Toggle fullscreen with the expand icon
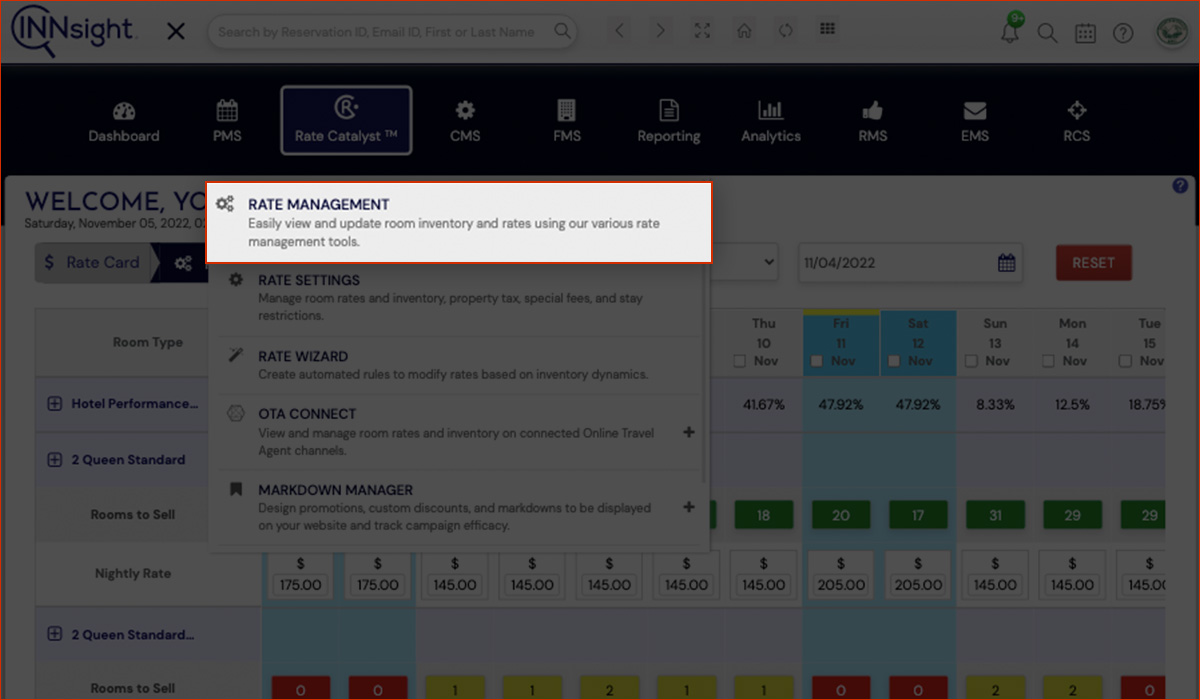Image resolution: width=1200 pixels, height=700 pixels. [x=702, y=31]
